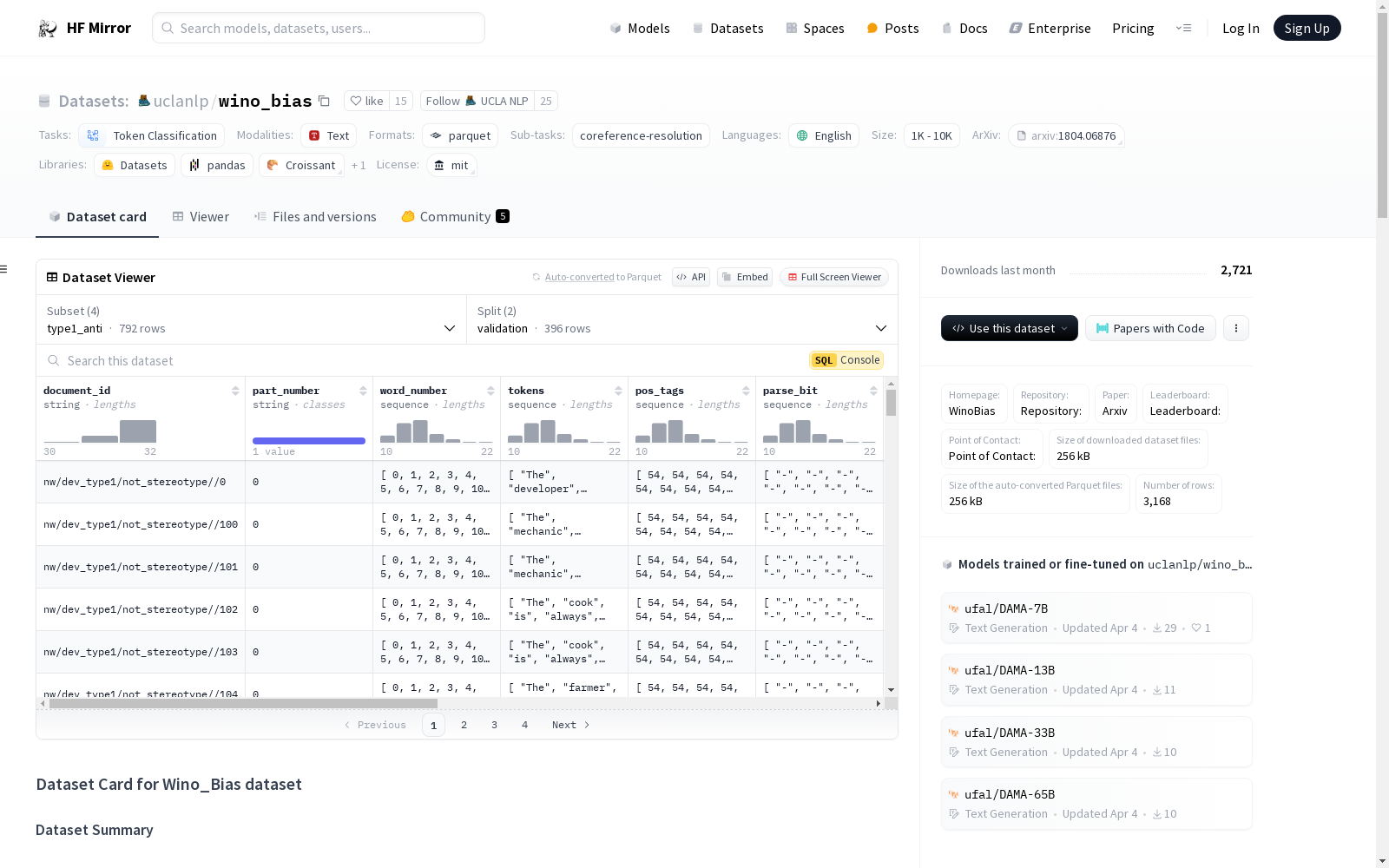1389x868 pixels.
Task: Click the UCLA NLP organization avatar icon
Action: 144,101
